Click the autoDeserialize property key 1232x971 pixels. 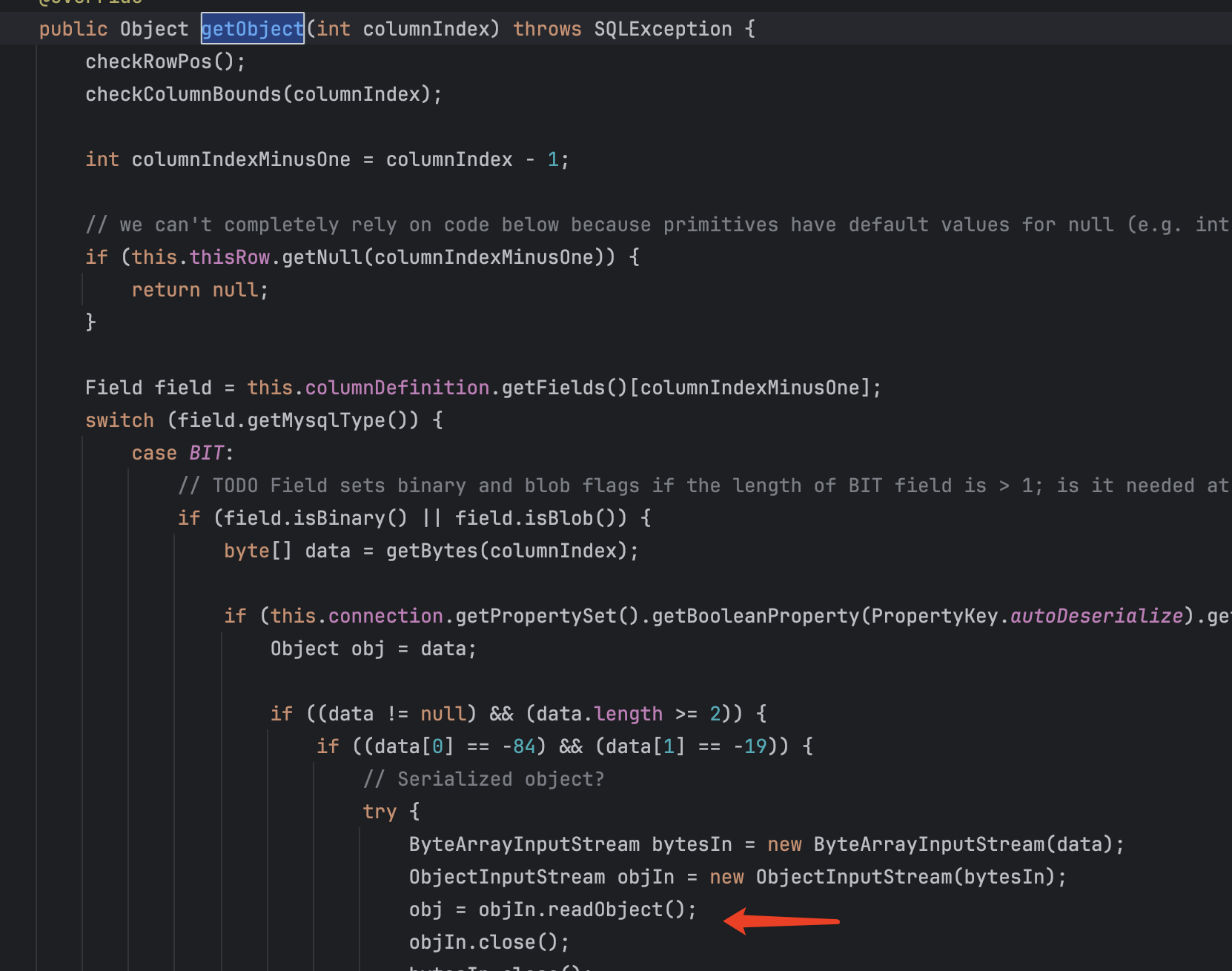[1096, 616]
